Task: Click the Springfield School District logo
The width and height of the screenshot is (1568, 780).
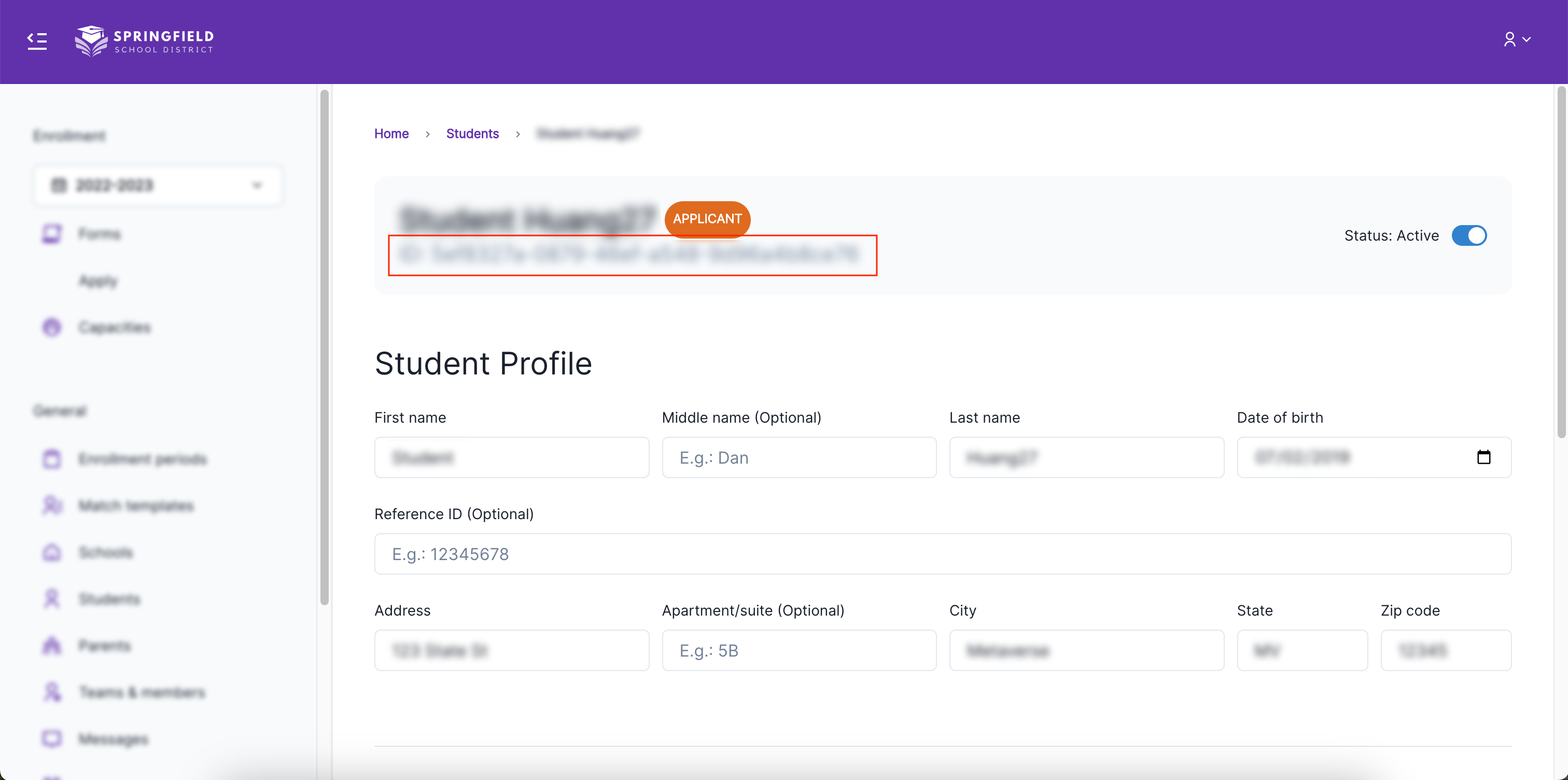Action: point(144,41)
